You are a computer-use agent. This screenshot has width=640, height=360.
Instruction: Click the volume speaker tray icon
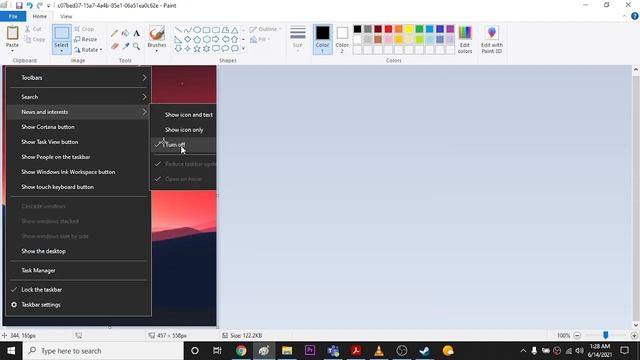[579, 351]
